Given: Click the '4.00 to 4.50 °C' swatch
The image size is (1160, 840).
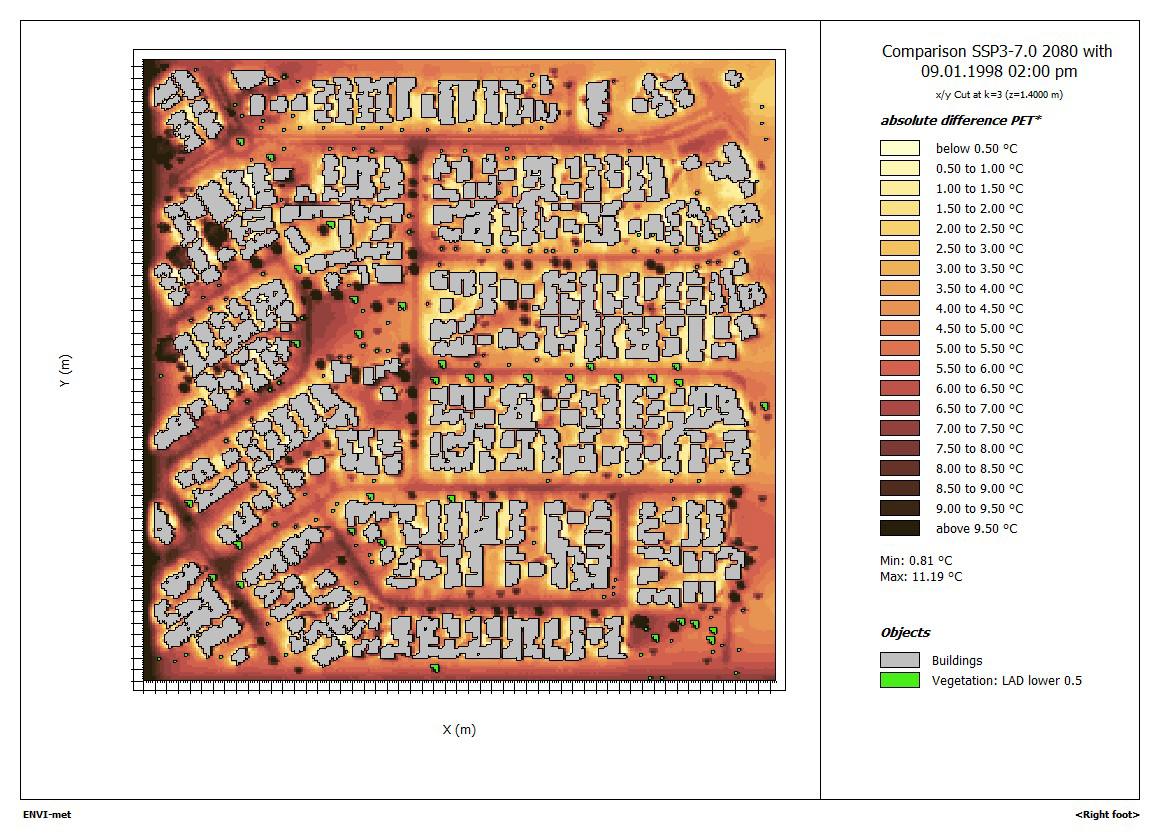Looking at the screenshot, I should tap(900, 308).
